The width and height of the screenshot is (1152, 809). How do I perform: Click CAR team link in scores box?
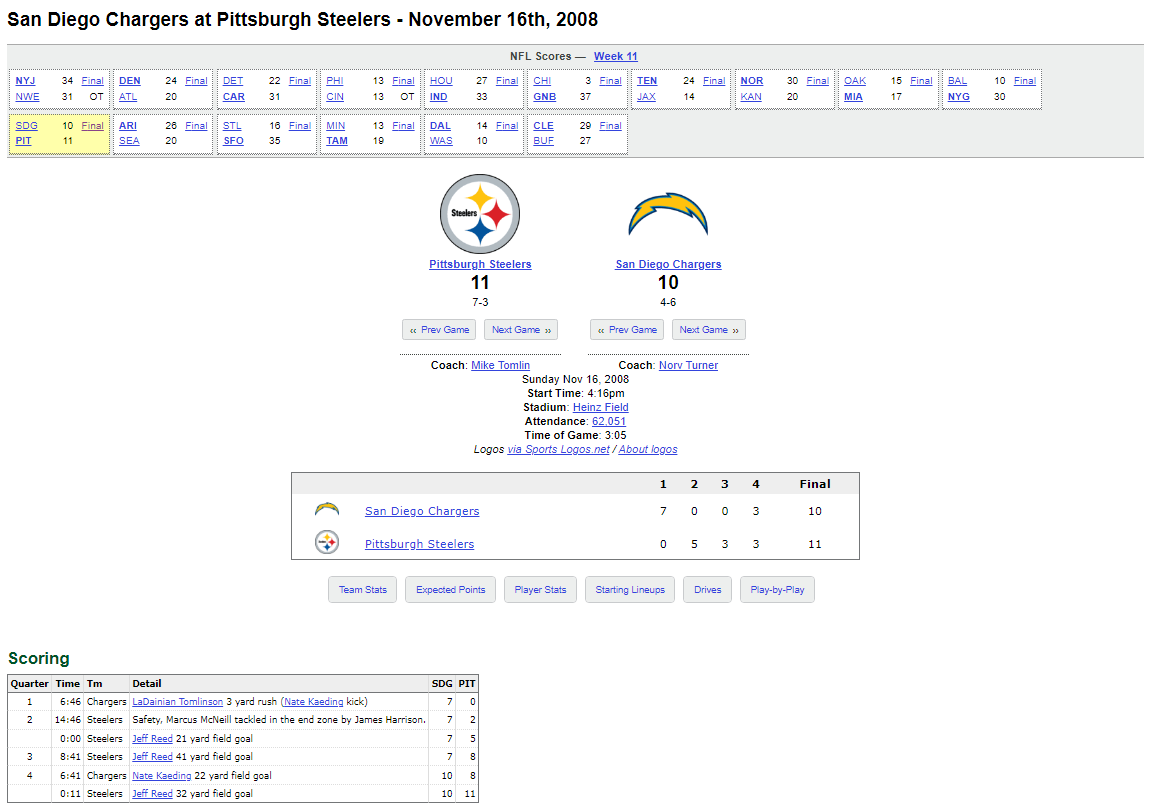(234, 96)
